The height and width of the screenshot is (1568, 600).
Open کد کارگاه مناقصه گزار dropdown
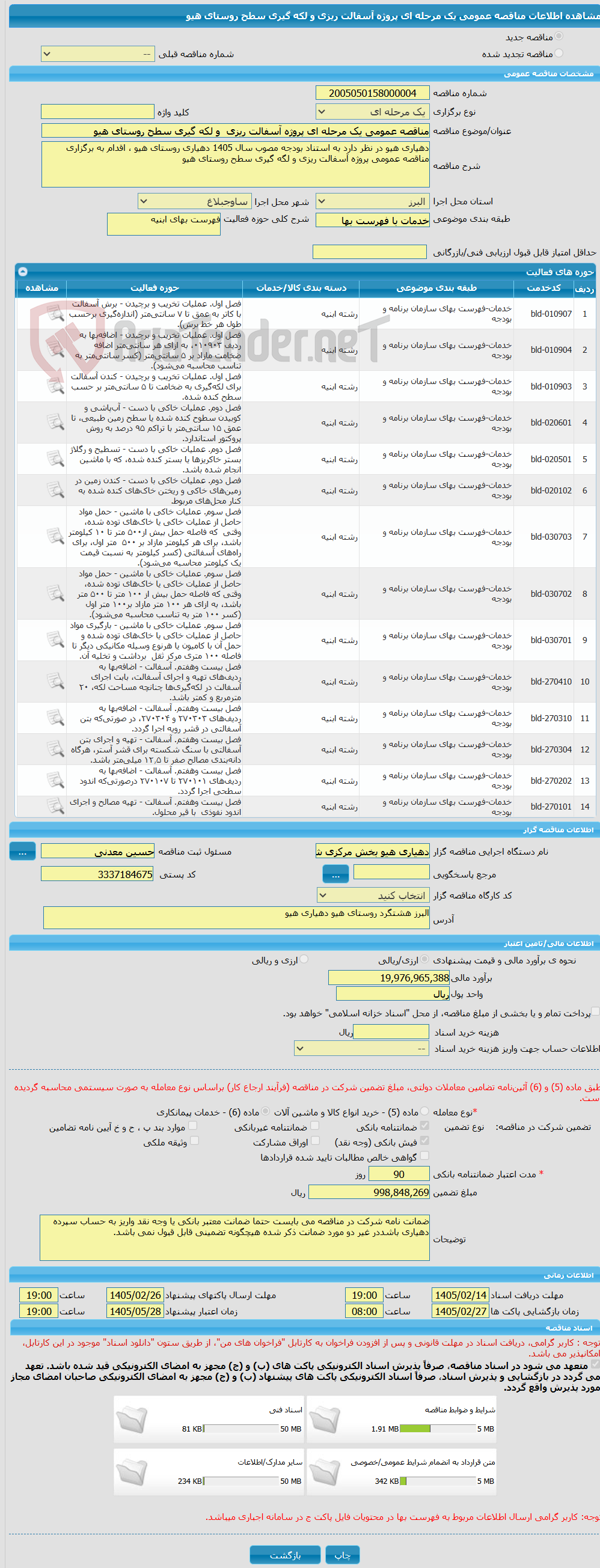pos(373,895)
